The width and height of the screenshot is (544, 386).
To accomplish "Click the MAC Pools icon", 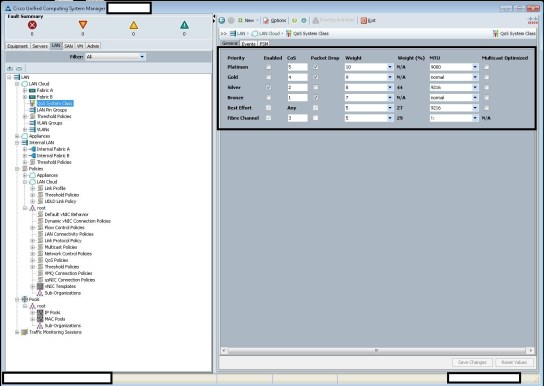I will click(x=40, y=319).
